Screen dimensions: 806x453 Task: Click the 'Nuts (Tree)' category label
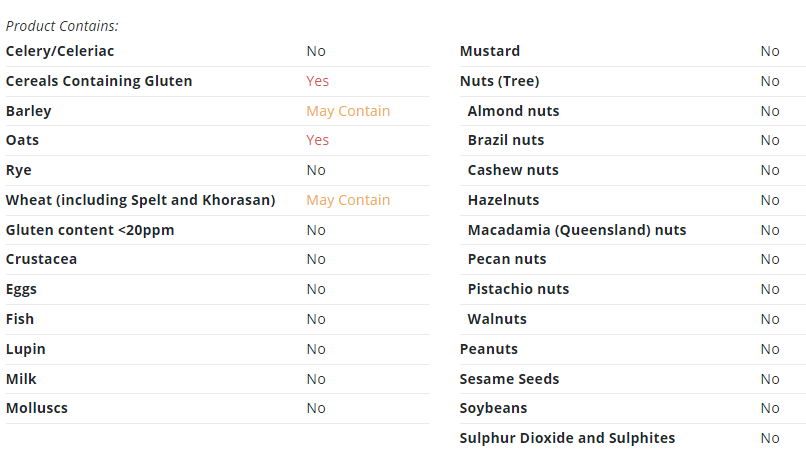click(500, 81)
